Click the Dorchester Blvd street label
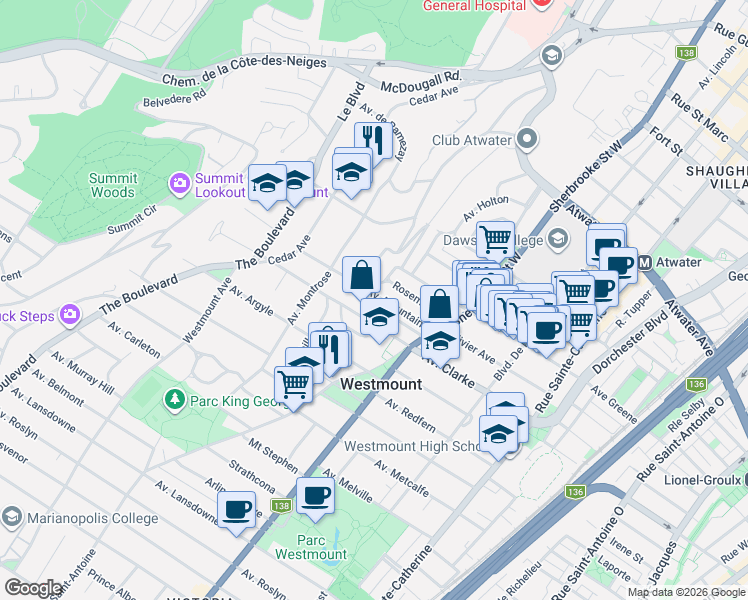 coord(629,342)
